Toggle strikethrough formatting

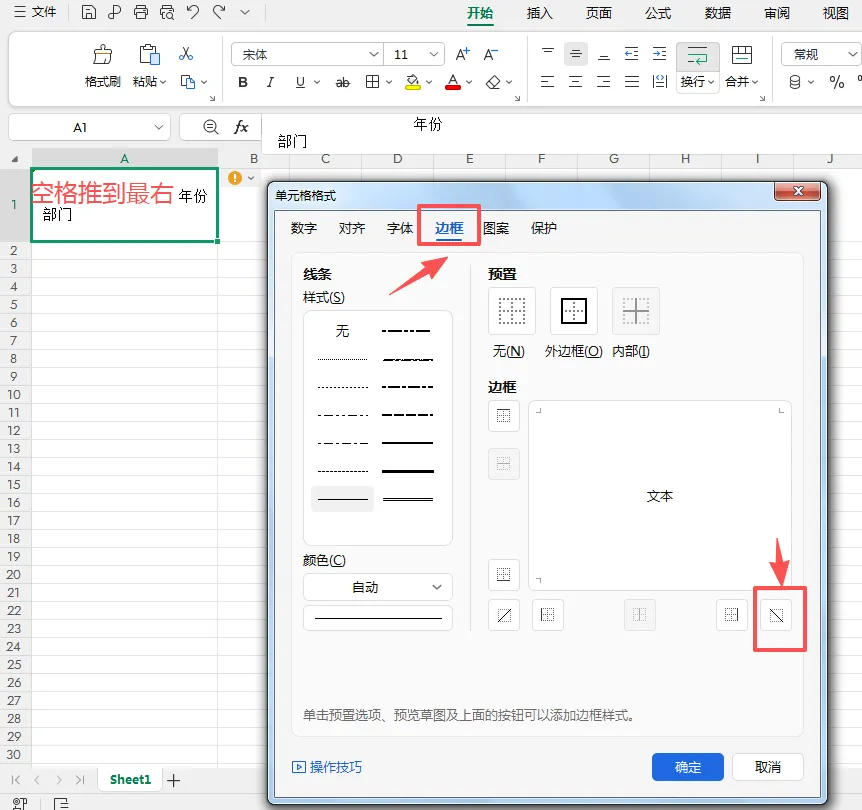(342, 82)
